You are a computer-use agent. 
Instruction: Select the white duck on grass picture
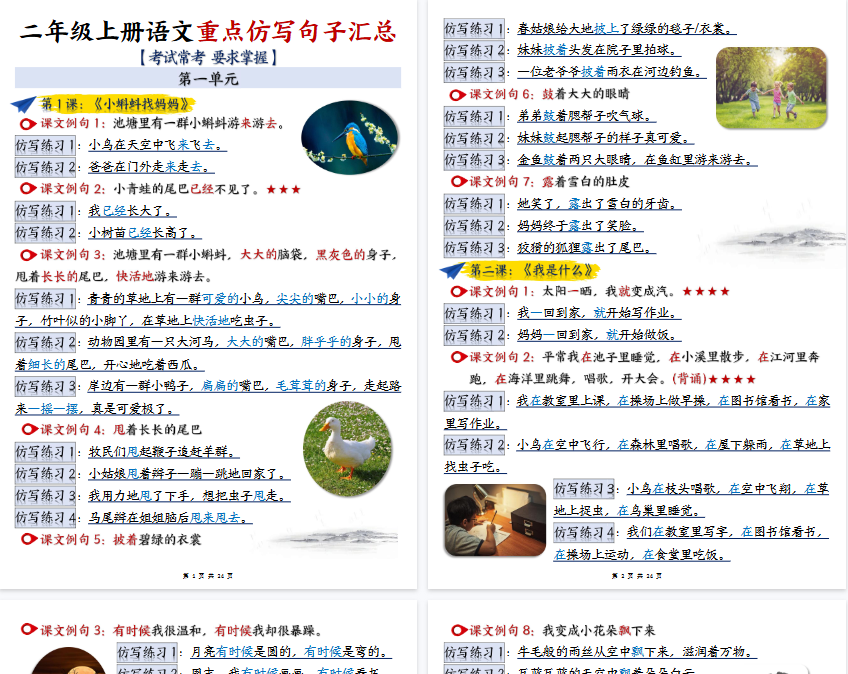point(346,450)
